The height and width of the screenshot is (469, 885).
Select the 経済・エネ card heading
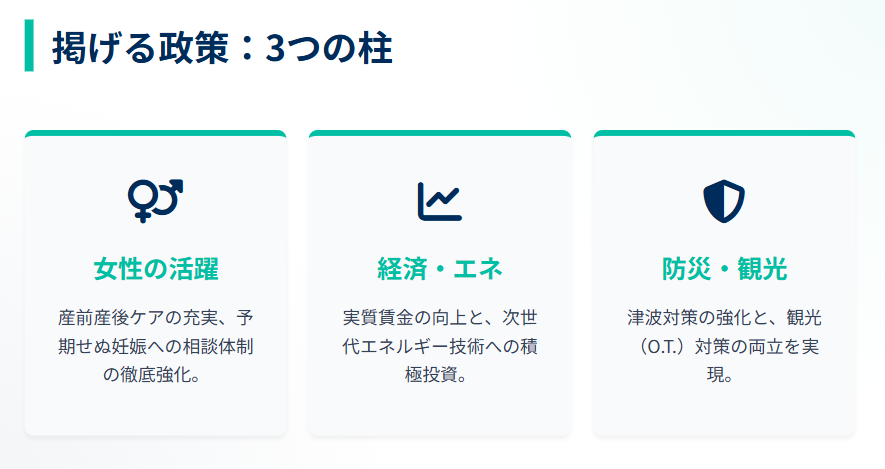click(439, 269)
